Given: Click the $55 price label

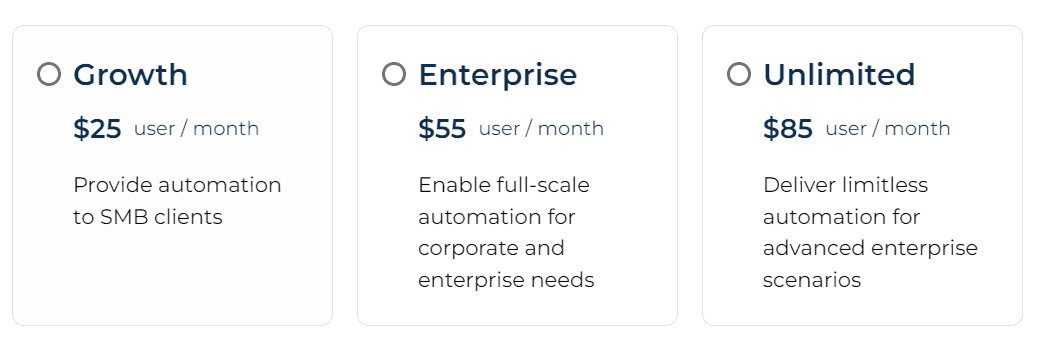Looking at the screenshot, I should click(x=442, y=128).
